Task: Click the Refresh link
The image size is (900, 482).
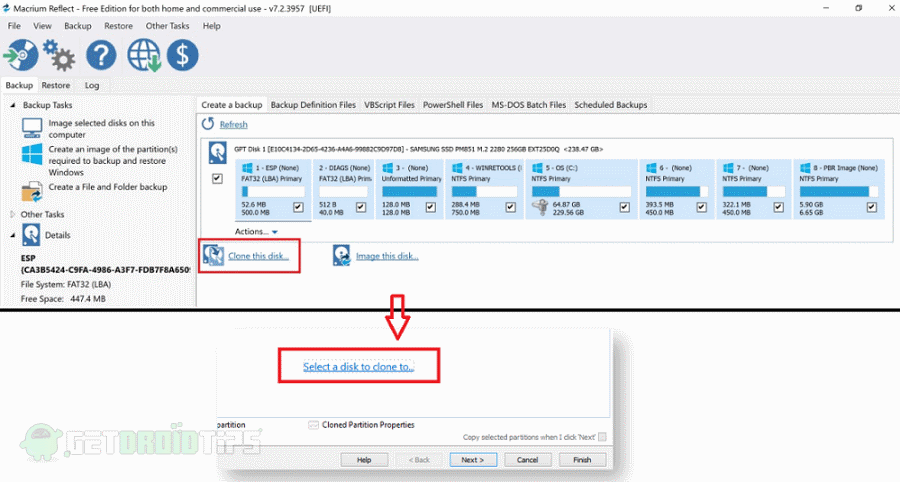Action: pyautogui.click(x=234, y=125)
